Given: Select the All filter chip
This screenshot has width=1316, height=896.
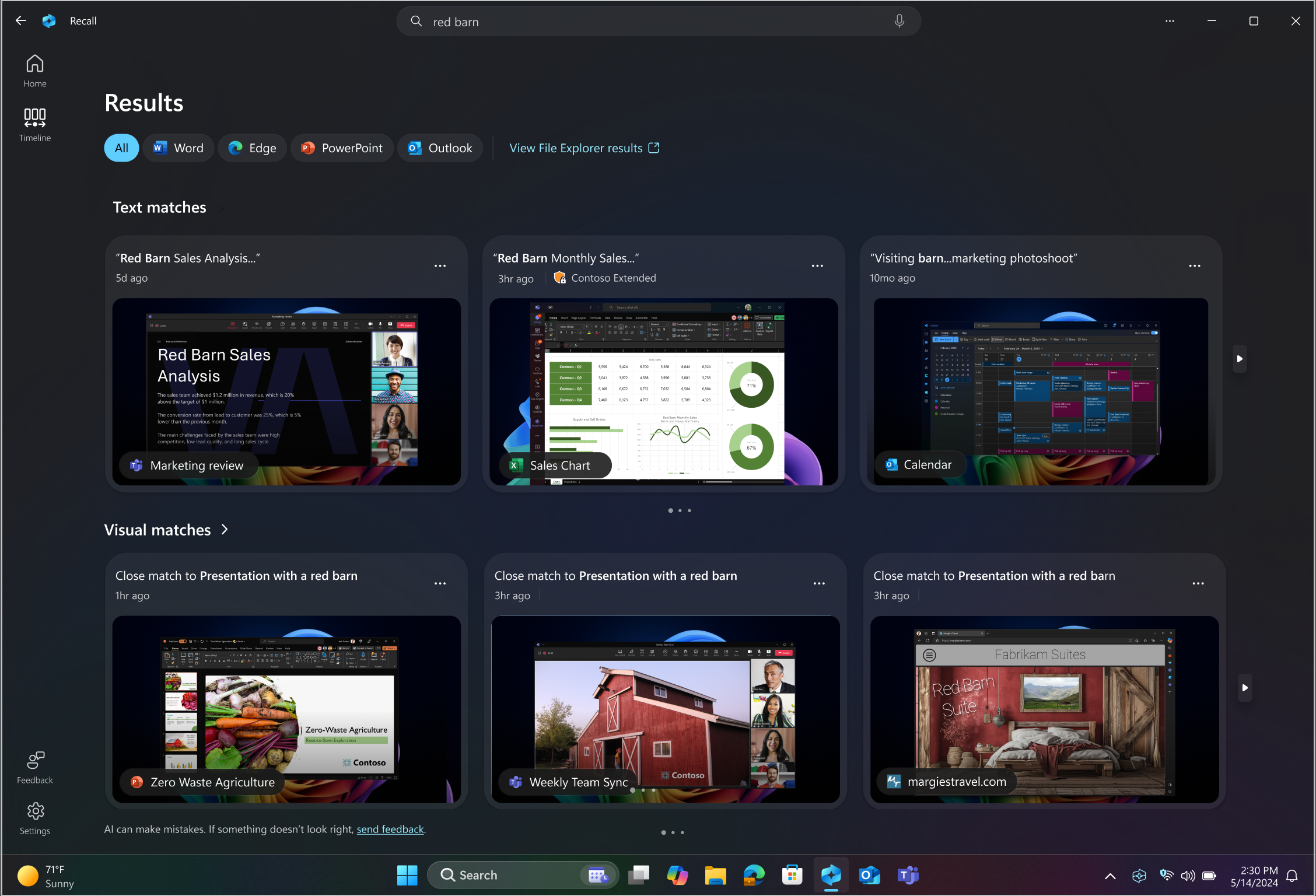Looking at the screenshot, I should pyautogui.click(x=121, y=148).
